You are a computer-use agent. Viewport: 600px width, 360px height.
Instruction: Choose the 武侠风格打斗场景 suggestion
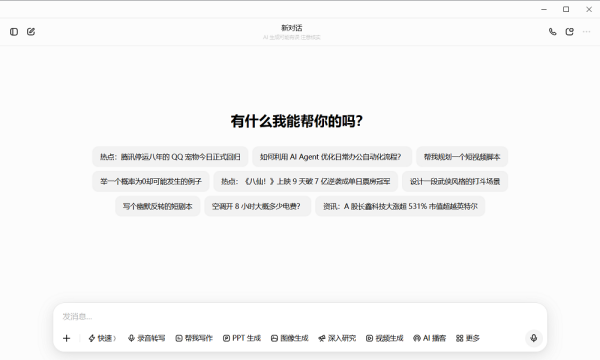[455, 181]
